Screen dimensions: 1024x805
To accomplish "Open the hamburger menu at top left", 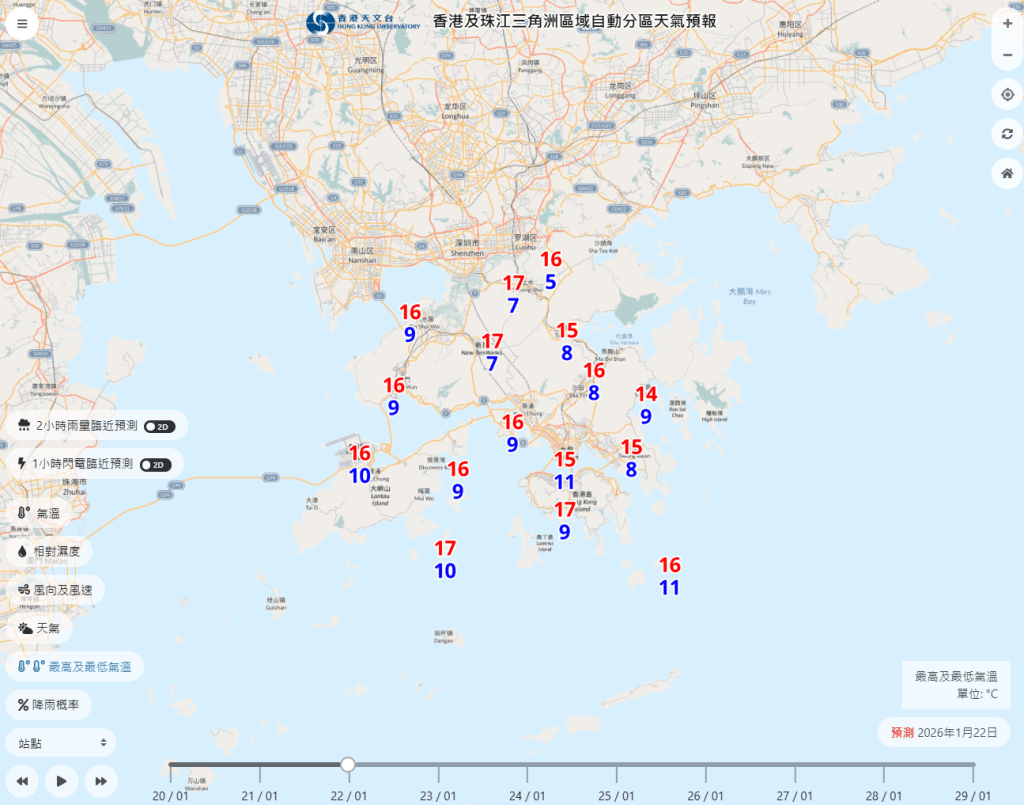I will point(21,22).
